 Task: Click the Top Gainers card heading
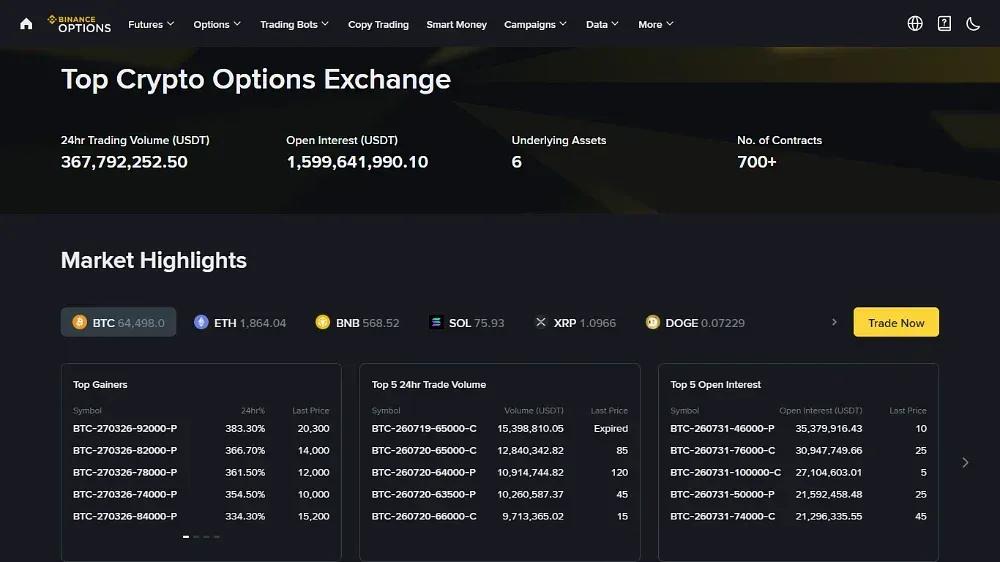[x=100, y=385]
